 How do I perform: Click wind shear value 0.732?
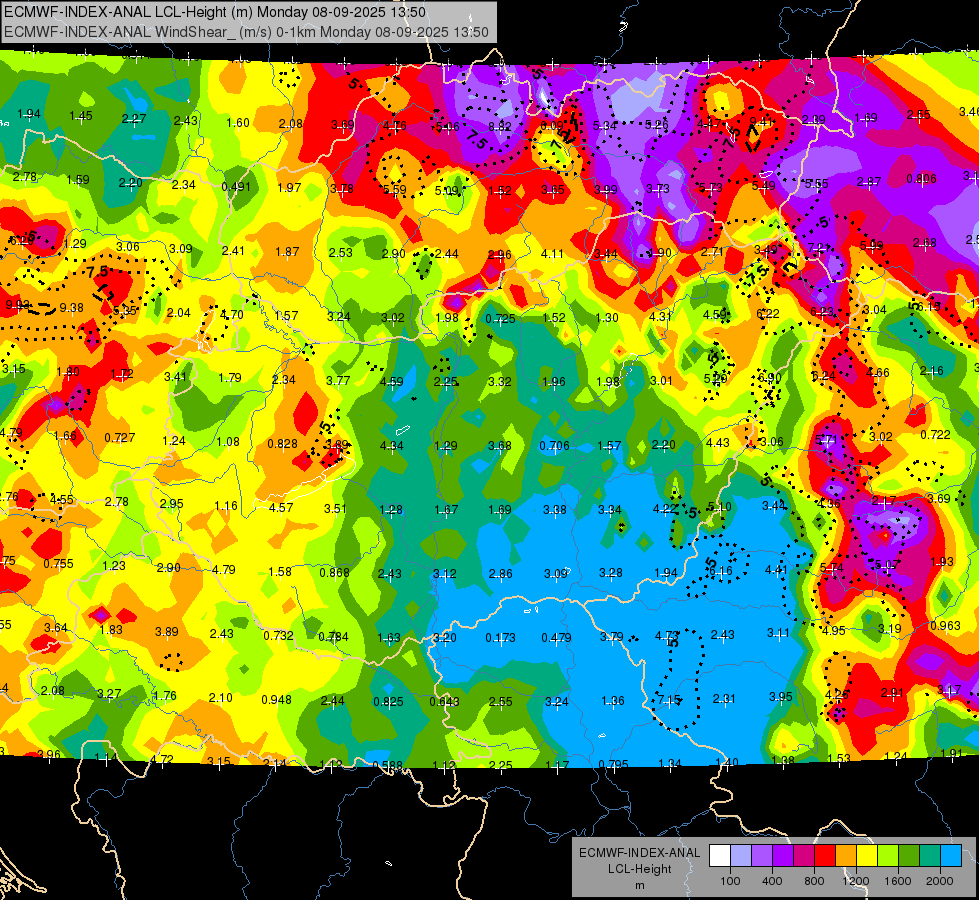pyautogui.click(x=278, y=636)
